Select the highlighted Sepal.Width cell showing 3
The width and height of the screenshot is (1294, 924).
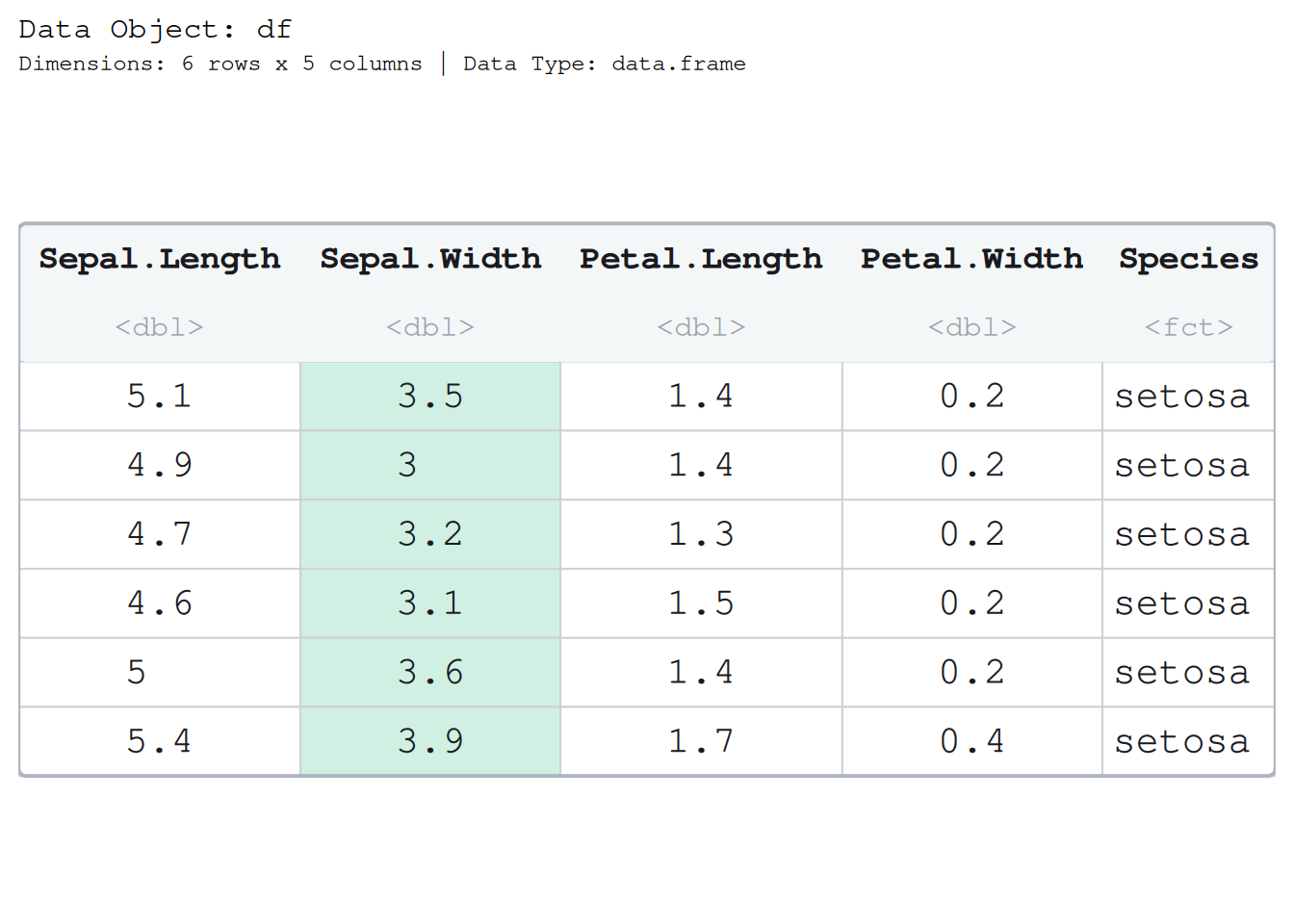[x=430, y=465]
